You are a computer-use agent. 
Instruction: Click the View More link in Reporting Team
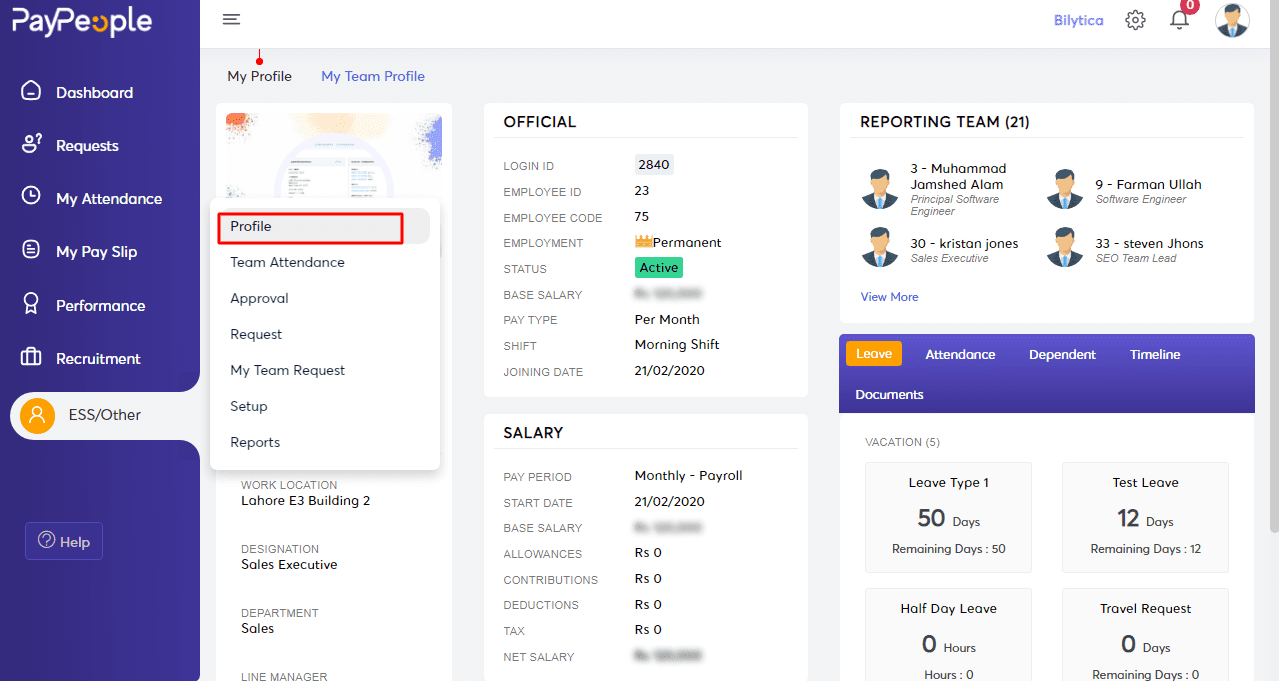tap(889, 296)
